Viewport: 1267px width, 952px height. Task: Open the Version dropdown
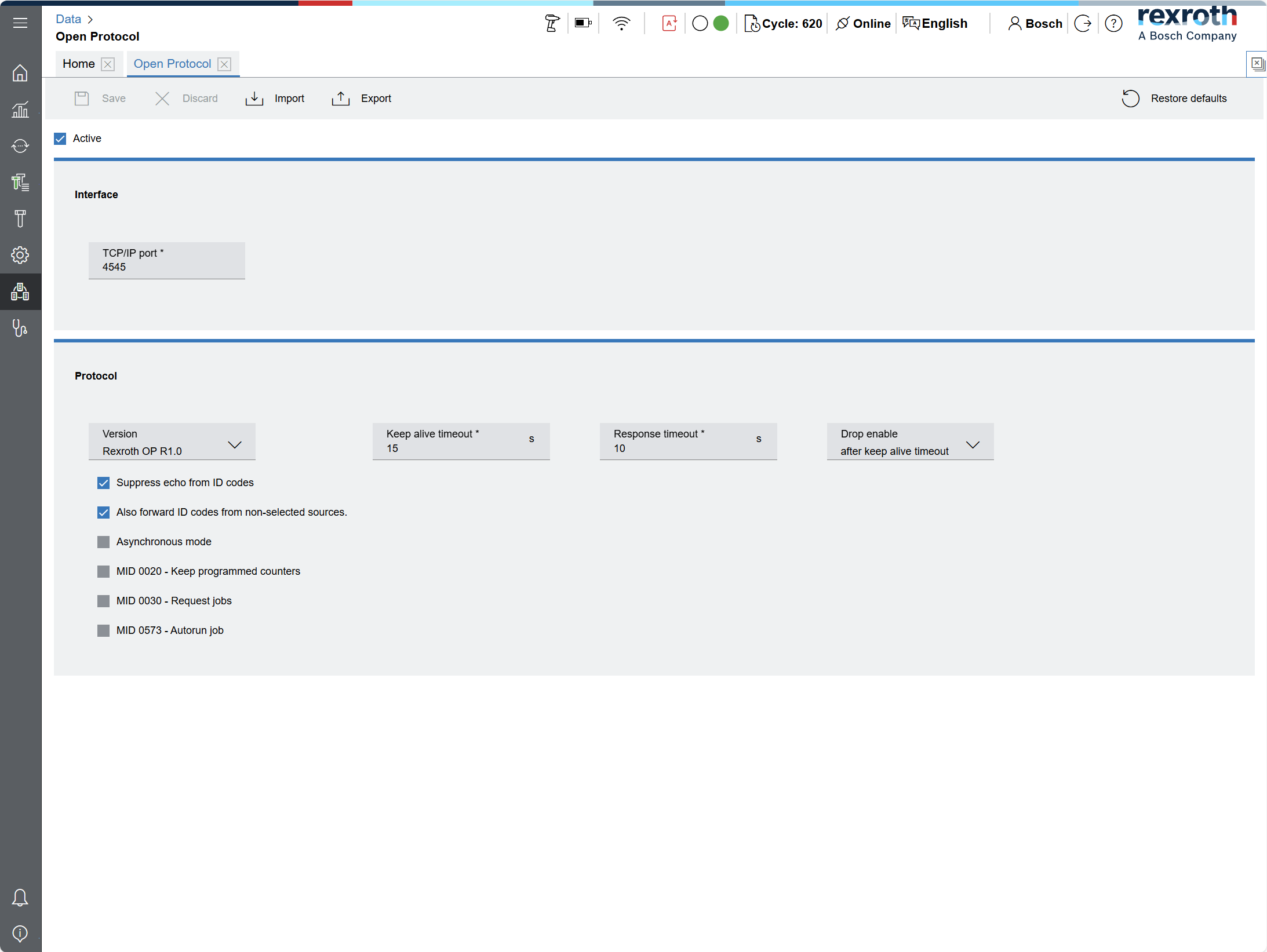(172, 442)
